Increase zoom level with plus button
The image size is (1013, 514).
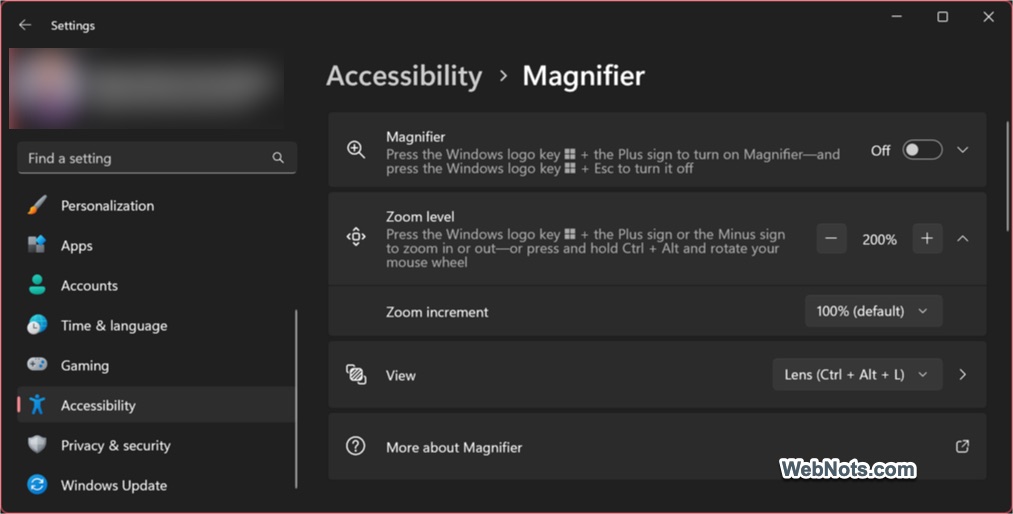(x=927, y=239)
